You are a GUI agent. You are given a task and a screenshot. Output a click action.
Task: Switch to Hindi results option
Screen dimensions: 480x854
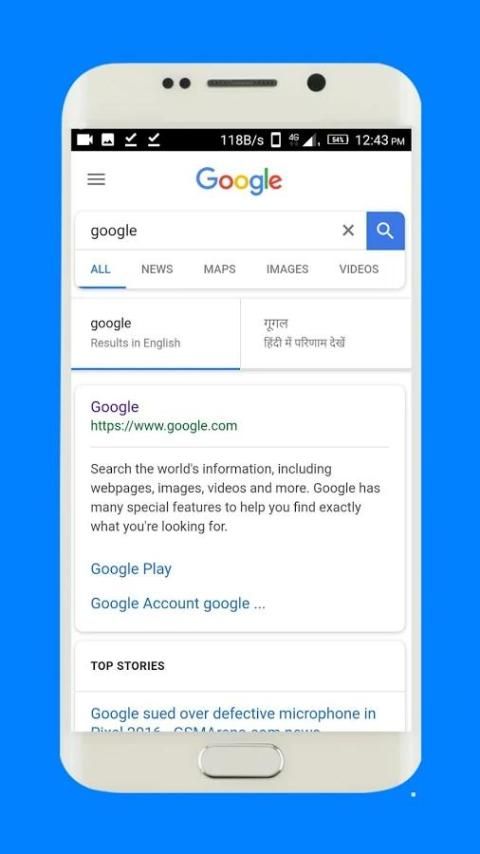(326, 333)
